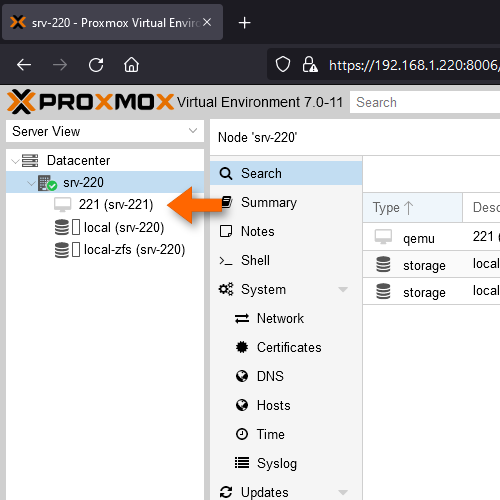Click the Proxmox logo

point(90,102)
